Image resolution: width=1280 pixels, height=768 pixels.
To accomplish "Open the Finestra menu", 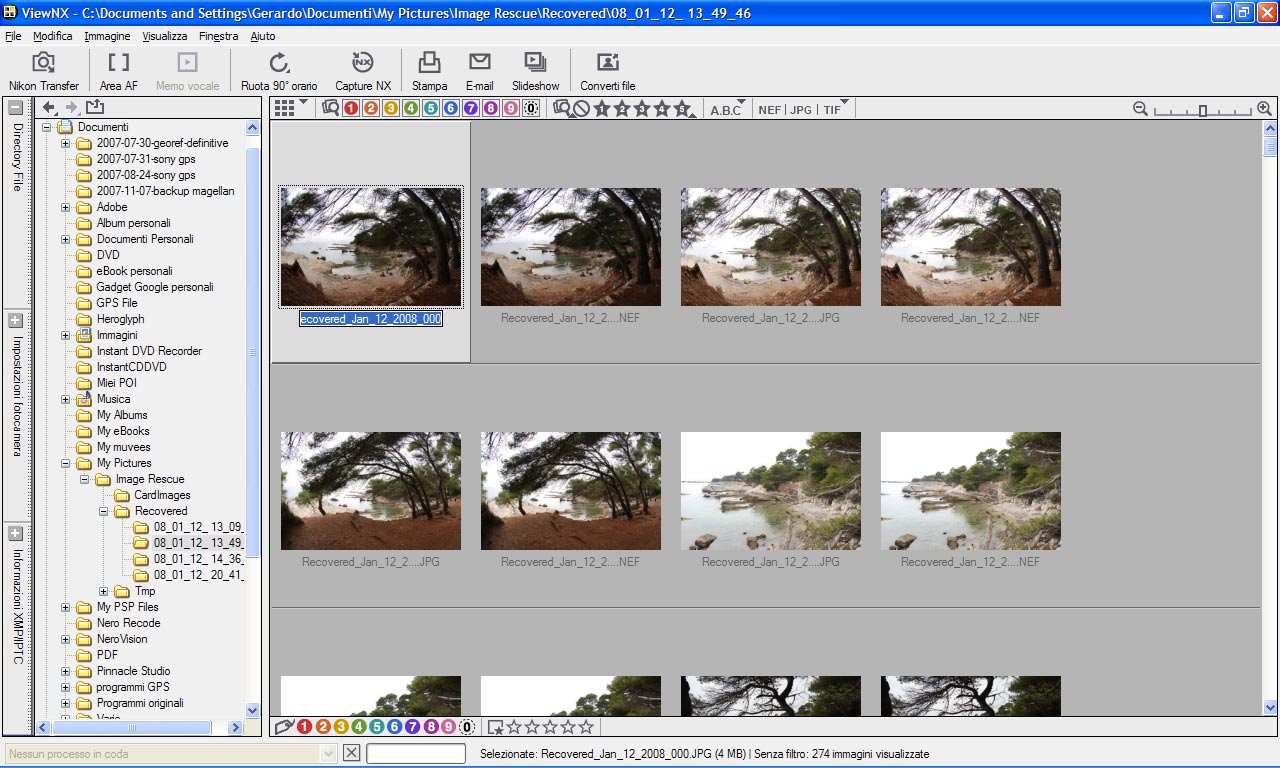I will (219, 36).
